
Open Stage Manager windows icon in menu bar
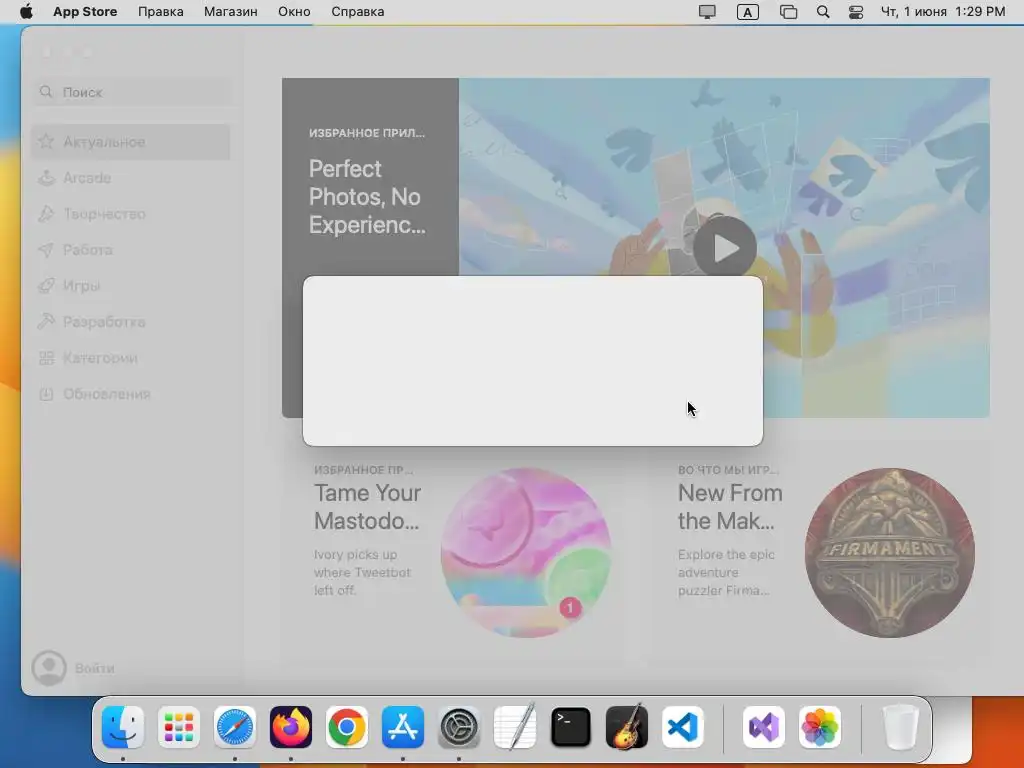pos(788,12)
